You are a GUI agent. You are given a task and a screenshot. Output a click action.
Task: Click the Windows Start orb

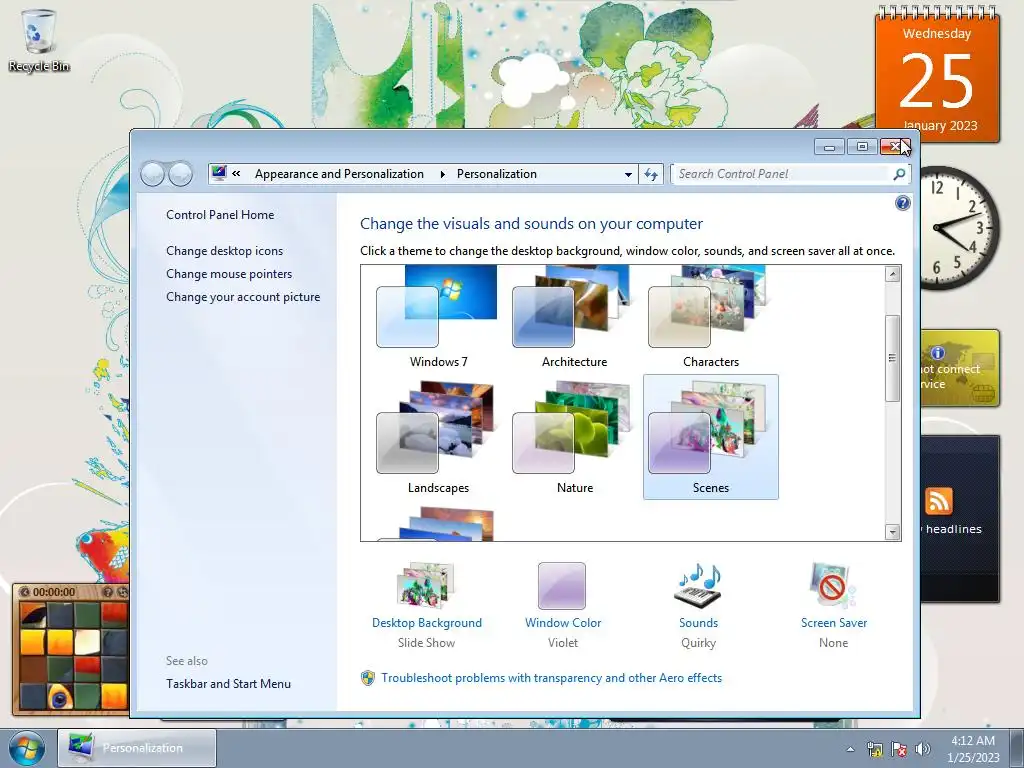tap(27, 748)
